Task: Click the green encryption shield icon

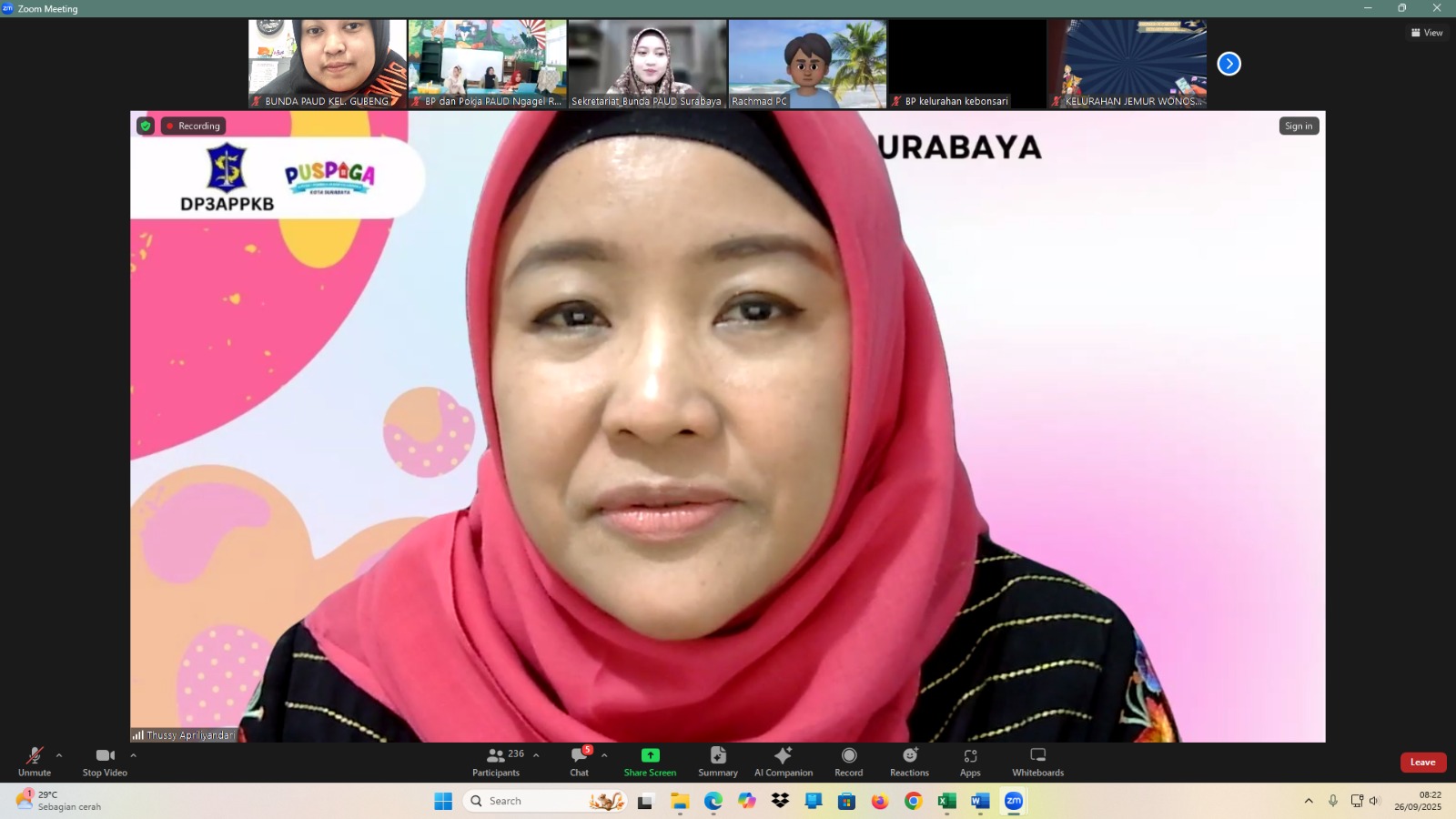Action: (146, 126)
